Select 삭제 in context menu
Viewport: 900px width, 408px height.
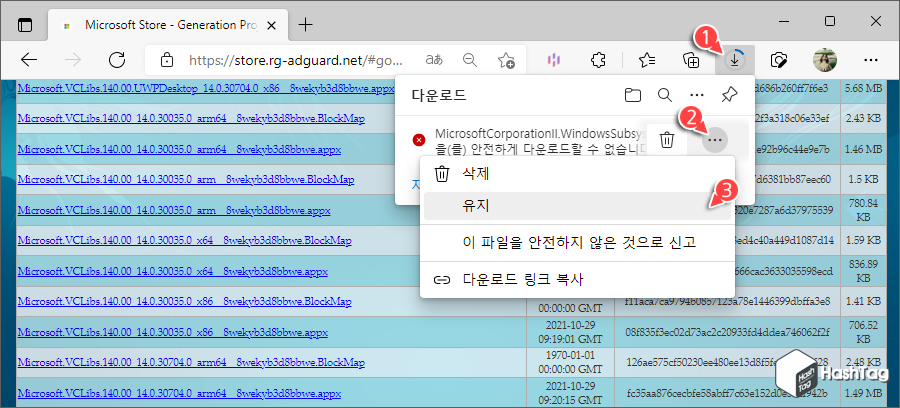(x=577, y=174)
